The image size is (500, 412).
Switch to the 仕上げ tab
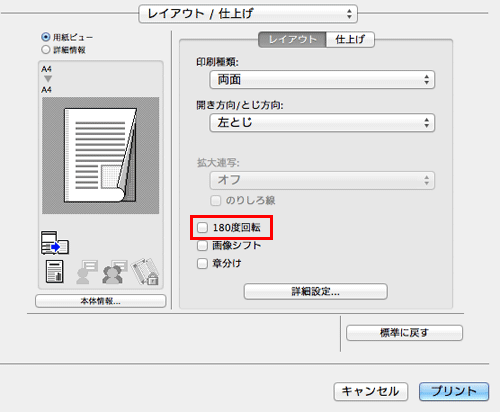350,39
